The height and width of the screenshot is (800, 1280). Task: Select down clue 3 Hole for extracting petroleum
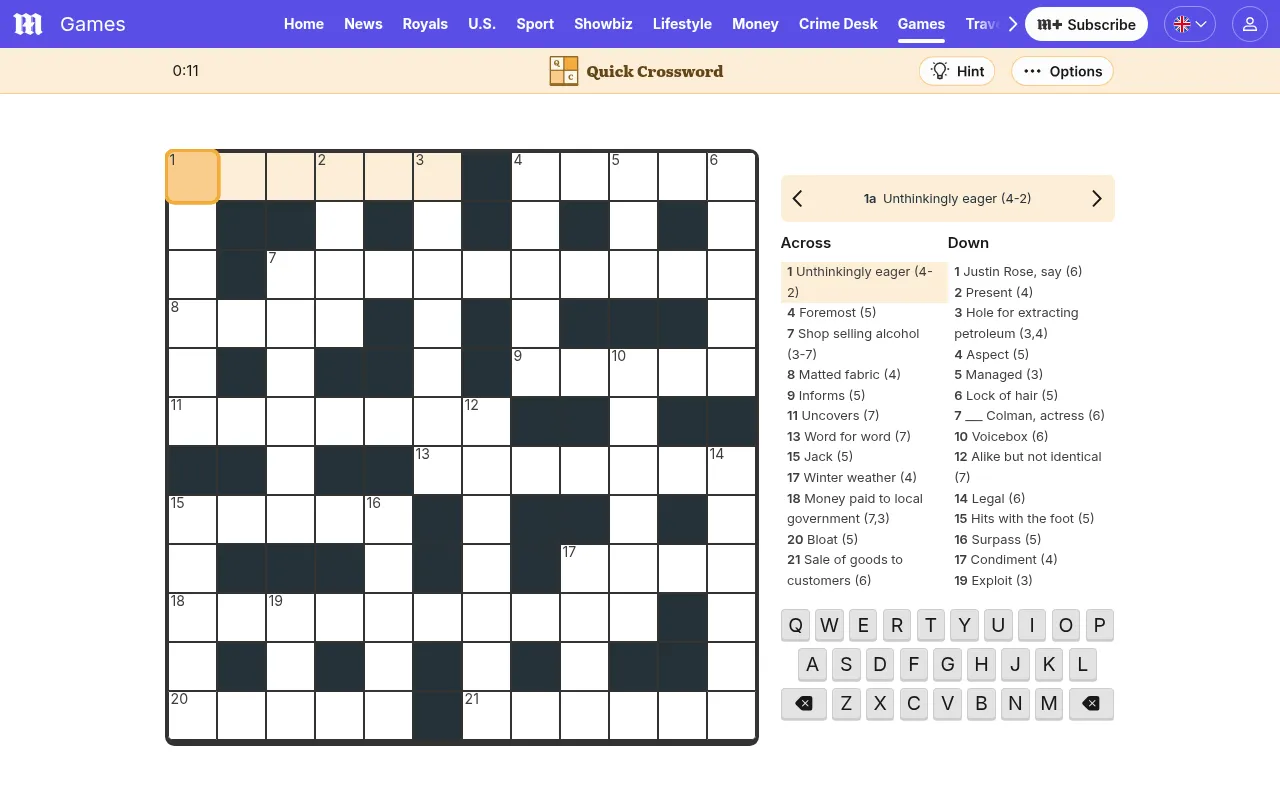pyautogui.click(x=1030, y=323)
